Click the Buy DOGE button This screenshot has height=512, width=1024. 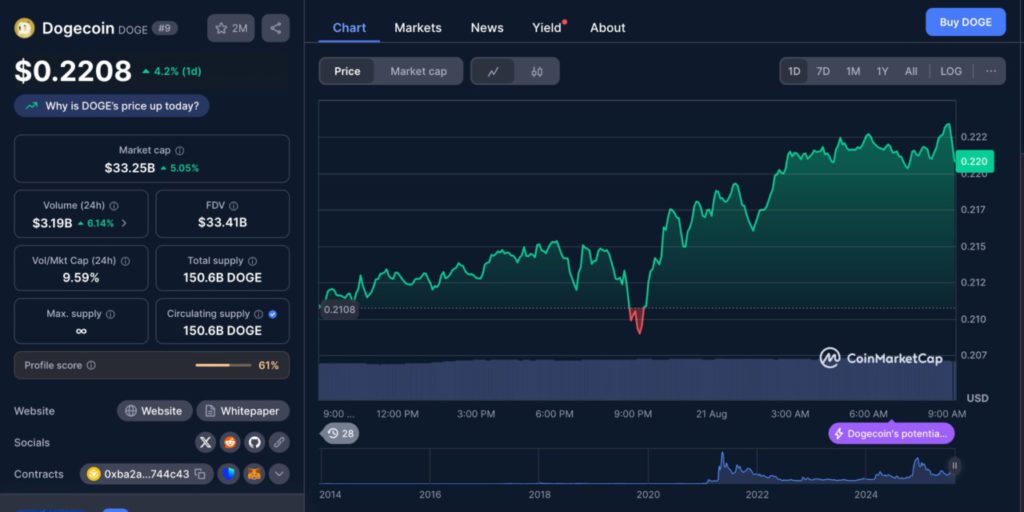[x=965, y=22]
